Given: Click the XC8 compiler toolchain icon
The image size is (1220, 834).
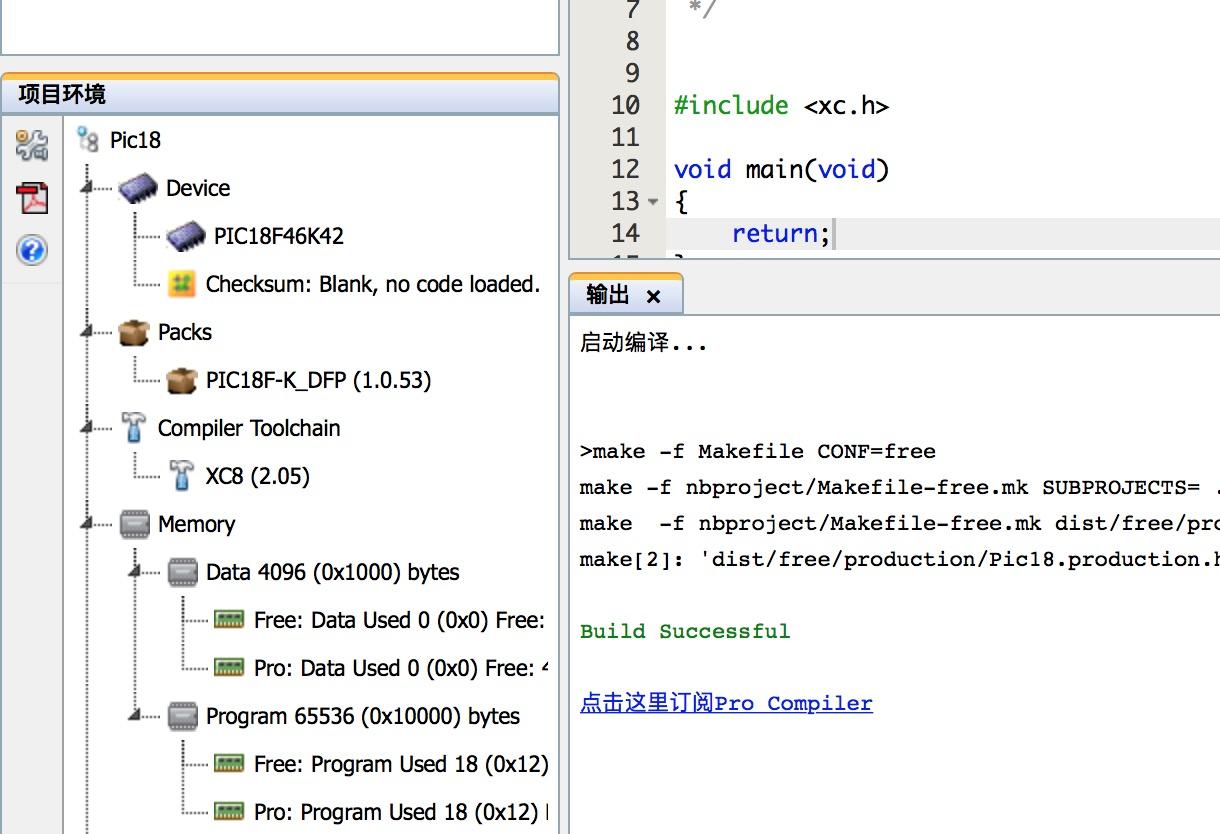Looking at the screenshot, I should 181,476.
